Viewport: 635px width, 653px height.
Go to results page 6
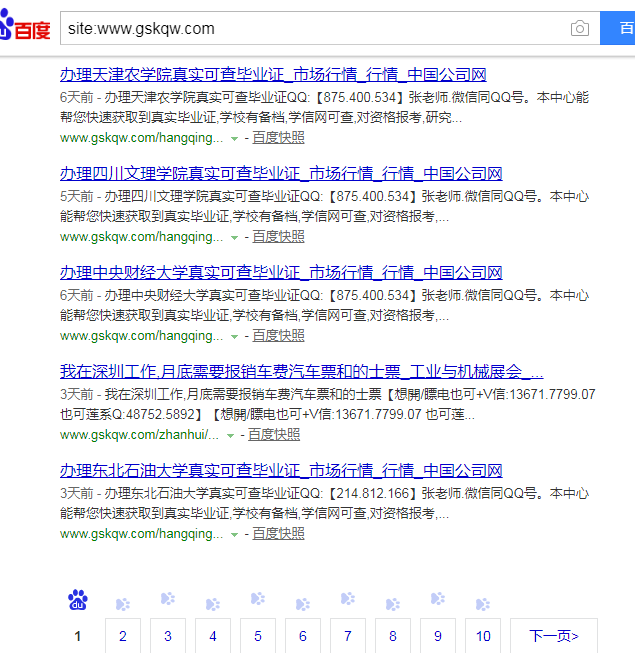tap(303, 636)
